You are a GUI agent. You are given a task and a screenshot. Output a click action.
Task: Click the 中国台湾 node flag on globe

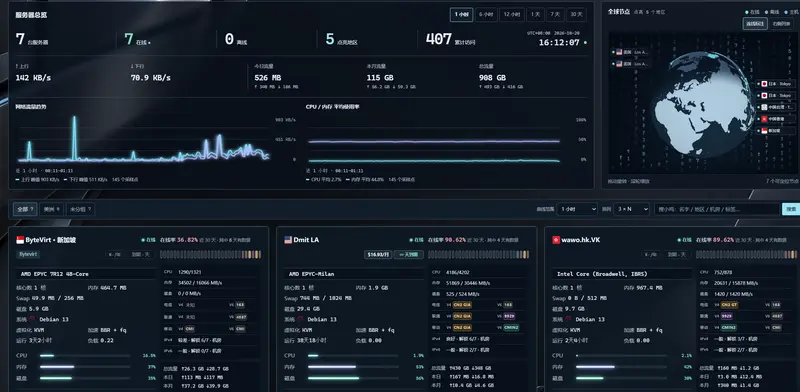[x=764, y=107]
